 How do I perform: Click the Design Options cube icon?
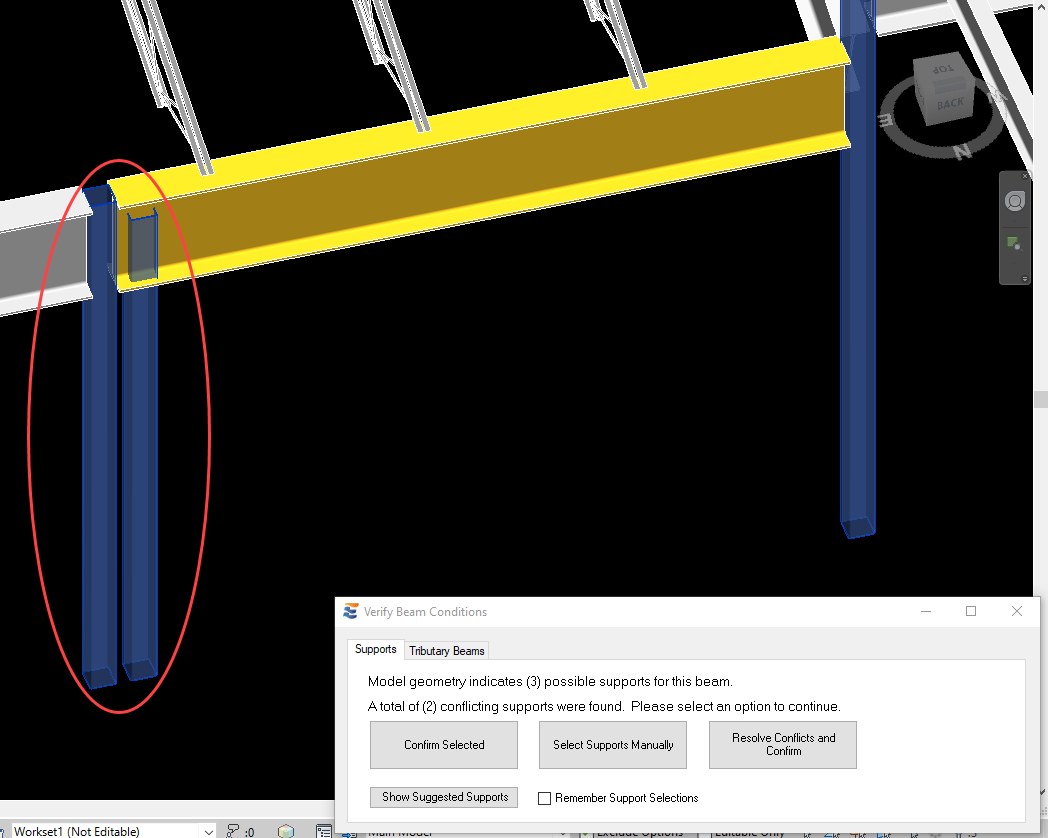tap(287, 831)
